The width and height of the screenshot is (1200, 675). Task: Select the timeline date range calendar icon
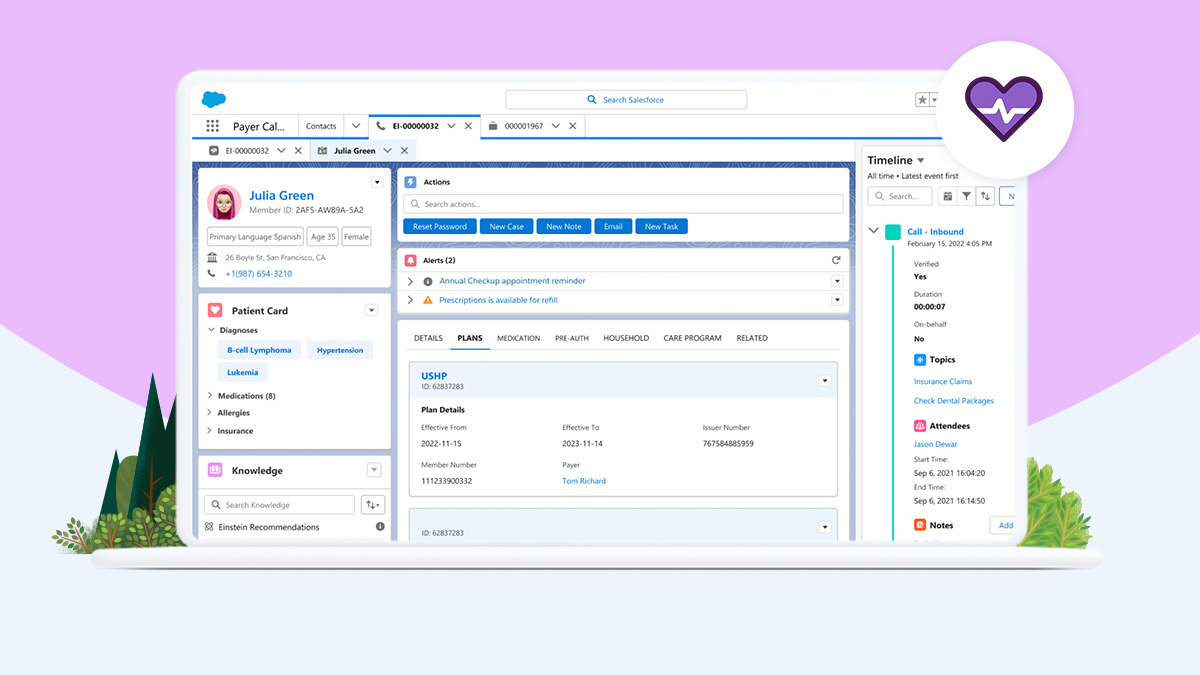coord(948,196)
